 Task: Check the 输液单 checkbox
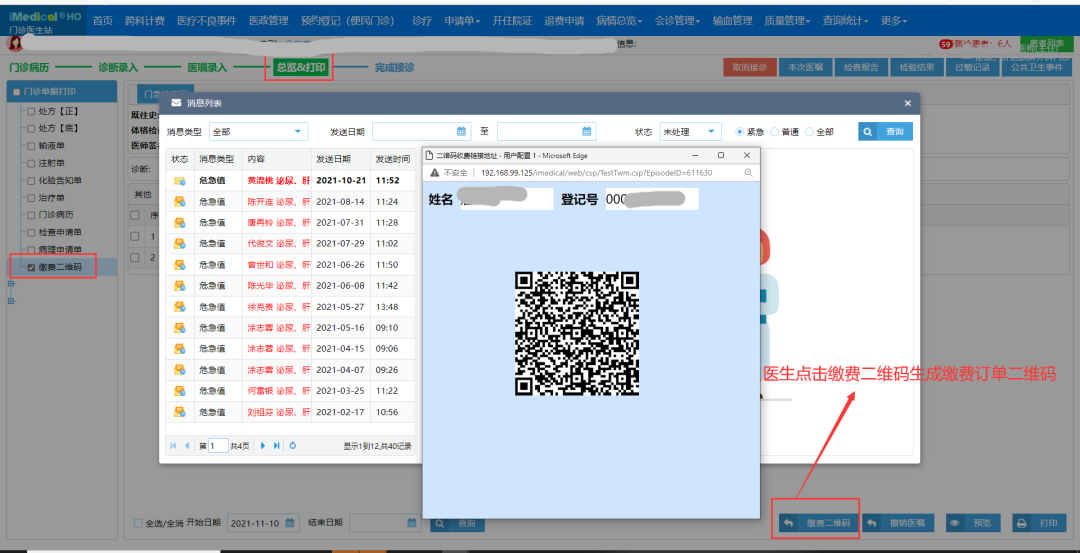pyautogui.click(x=31, y=146)
